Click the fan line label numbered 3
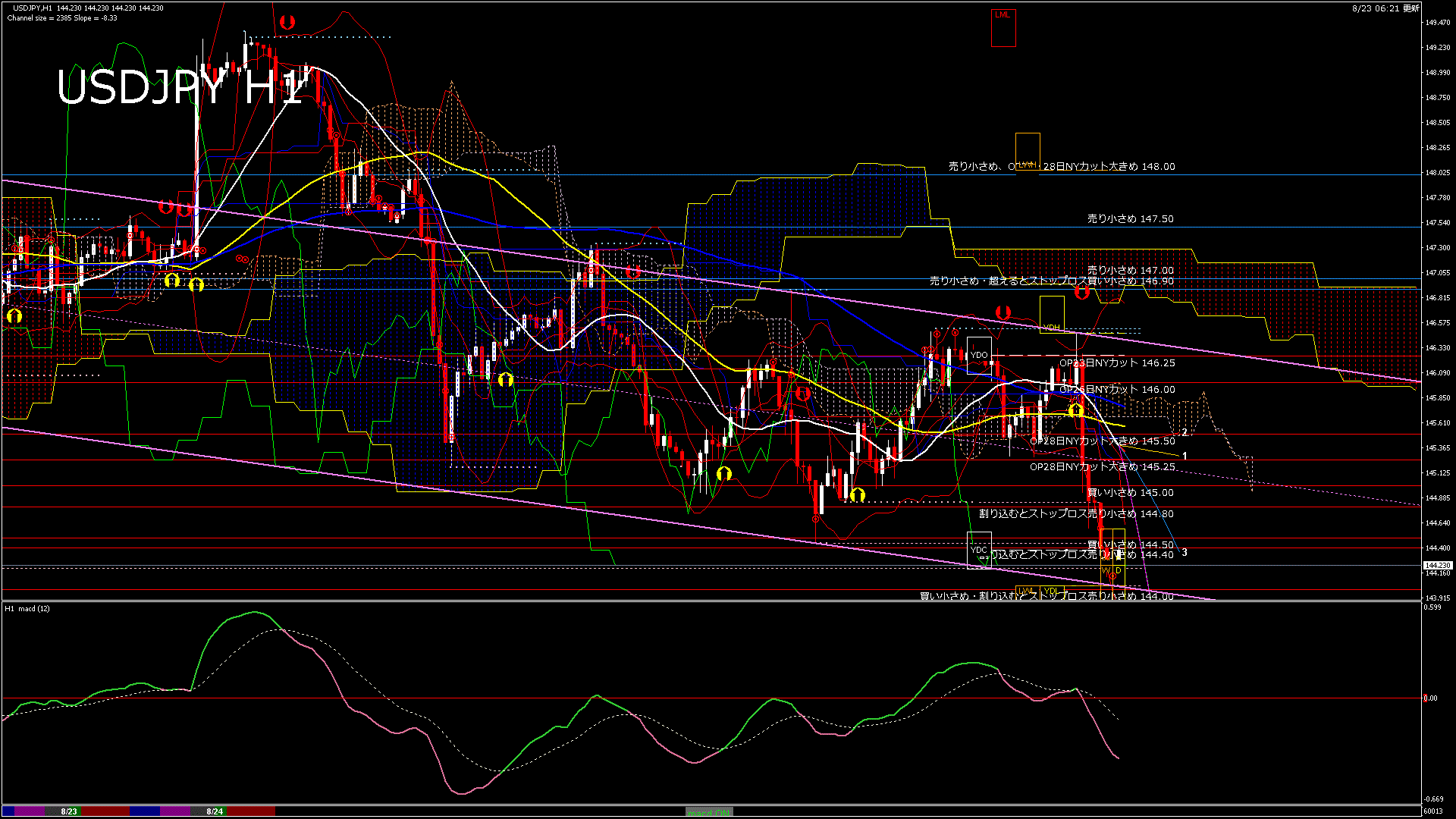Screen dimensions: 1456x819 point(1185,552)
